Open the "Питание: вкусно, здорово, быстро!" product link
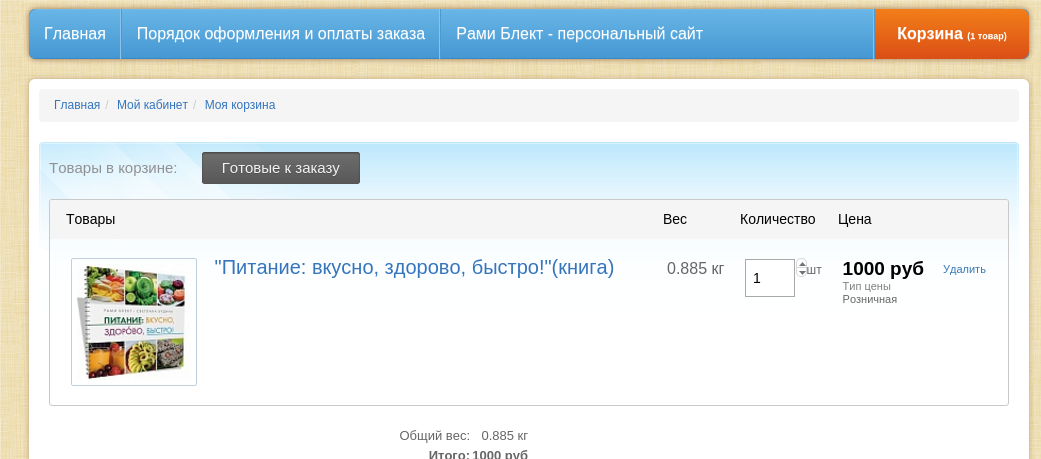This screenshot has width=1041, height=459. tap(414, 268)
